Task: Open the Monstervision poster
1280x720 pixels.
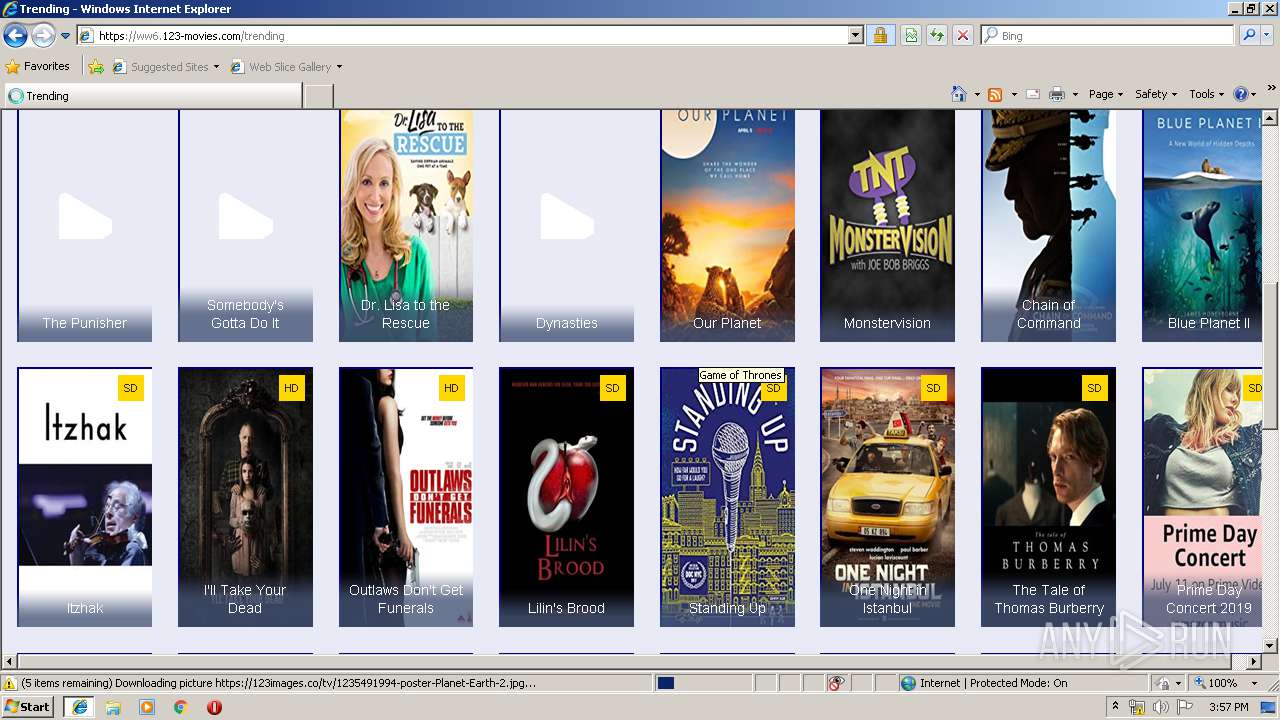Action: (x=887, y=226)
